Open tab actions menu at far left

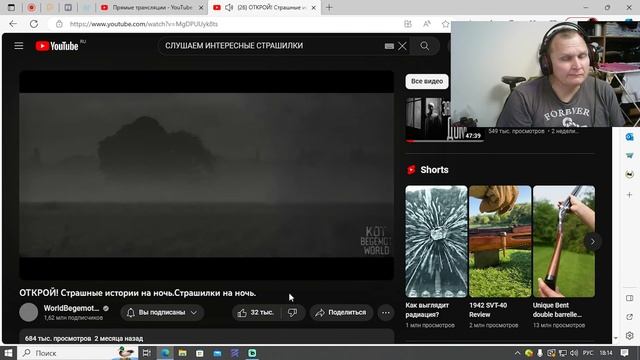pyautogui.click(x=11, y=7)
